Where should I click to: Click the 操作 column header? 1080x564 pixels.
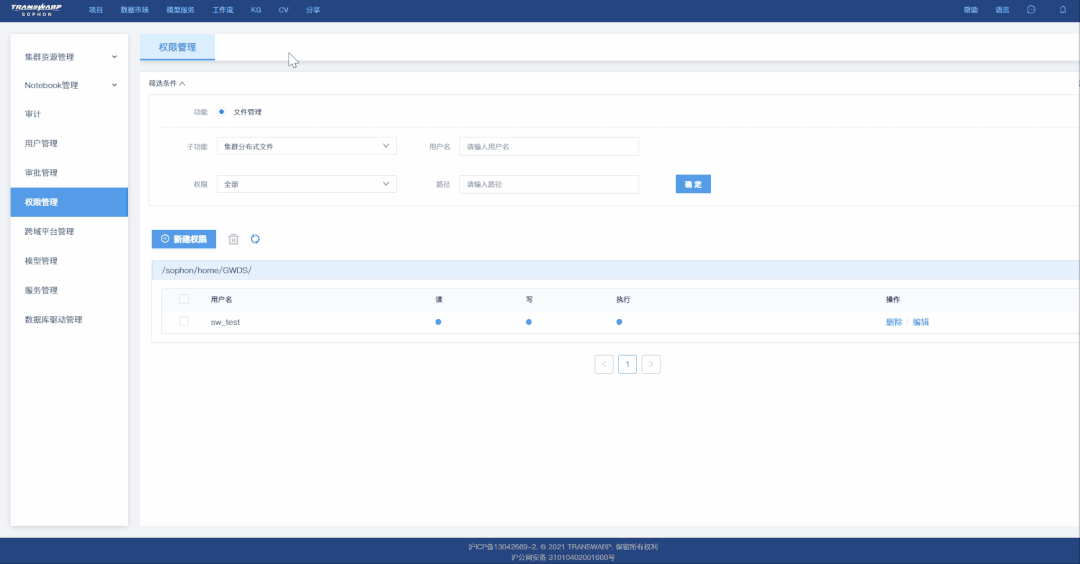pyautogui.click(x=893, y=300)
